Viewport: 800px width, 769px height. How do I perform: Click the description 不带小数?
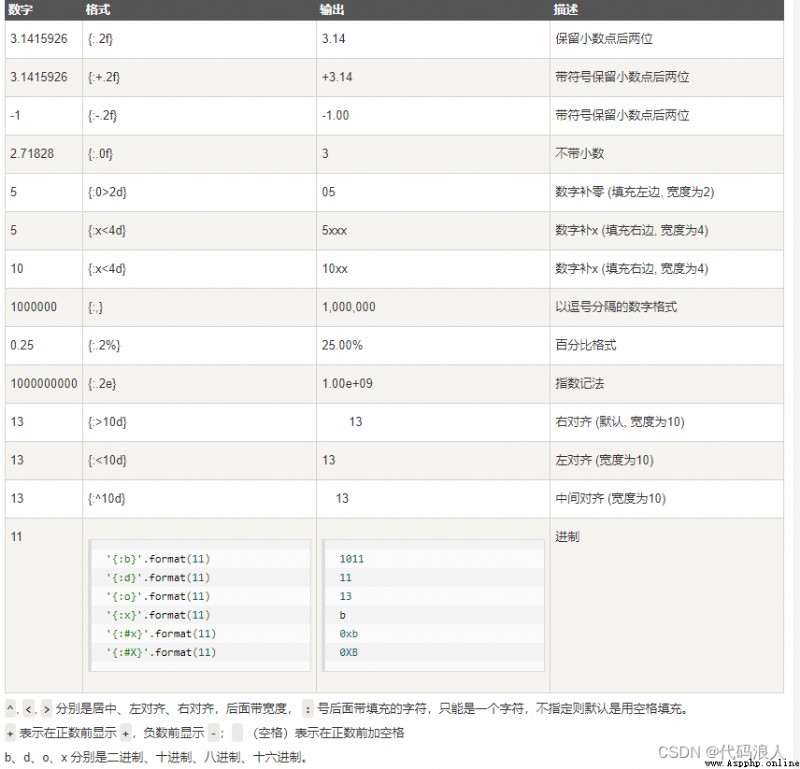(x=580, y=154)
